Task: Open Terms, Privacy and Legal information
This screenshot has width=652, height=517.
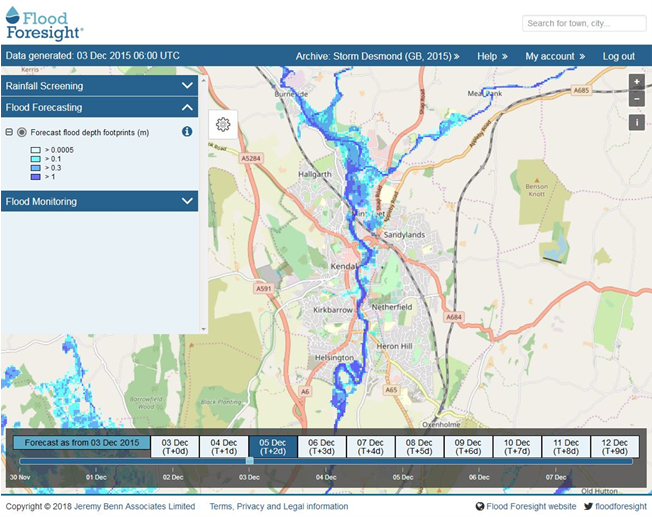Action: 279,507
